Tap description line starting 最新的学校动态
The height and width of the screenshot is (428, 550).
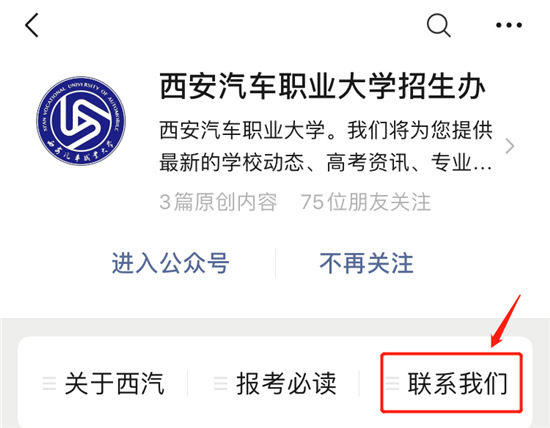coord(326,162)
